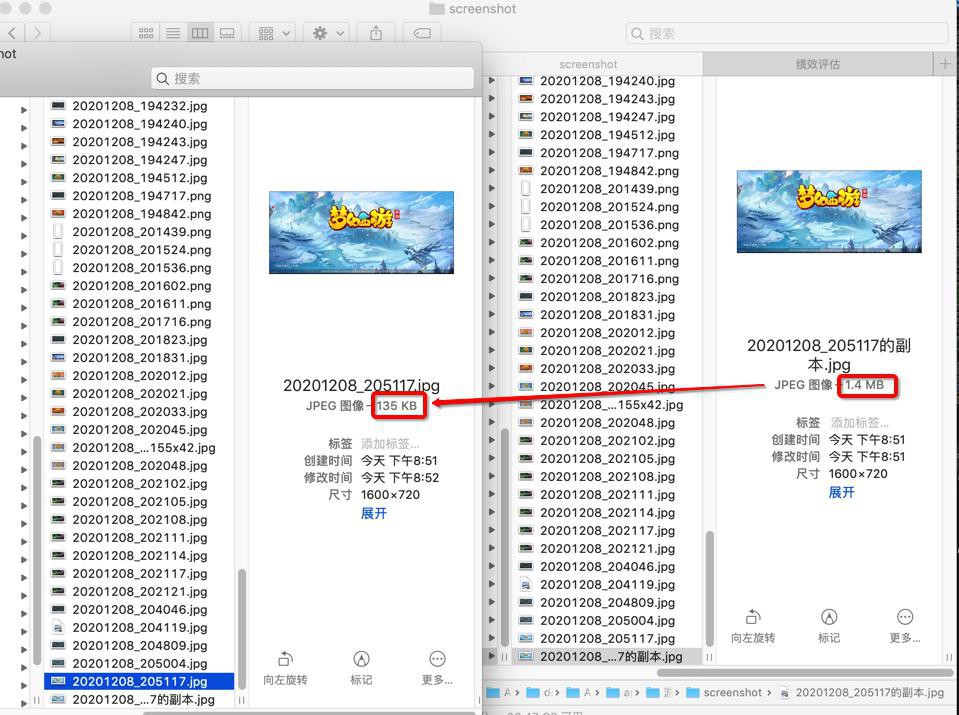Screen dimensions: 959x715
Task: Select 20201208_201439.png in the back window
Action: (x=607, y=189)
